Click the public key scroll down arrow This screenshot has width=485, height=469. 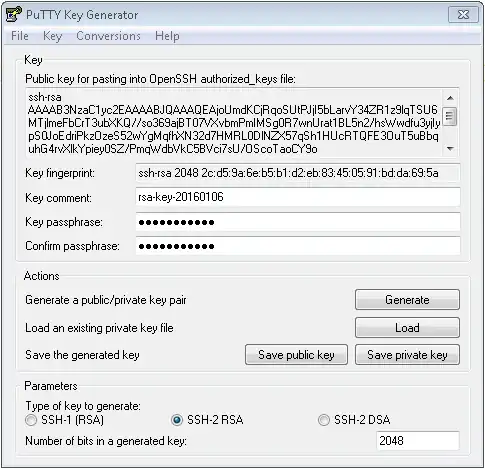click(x=450, y=149)
